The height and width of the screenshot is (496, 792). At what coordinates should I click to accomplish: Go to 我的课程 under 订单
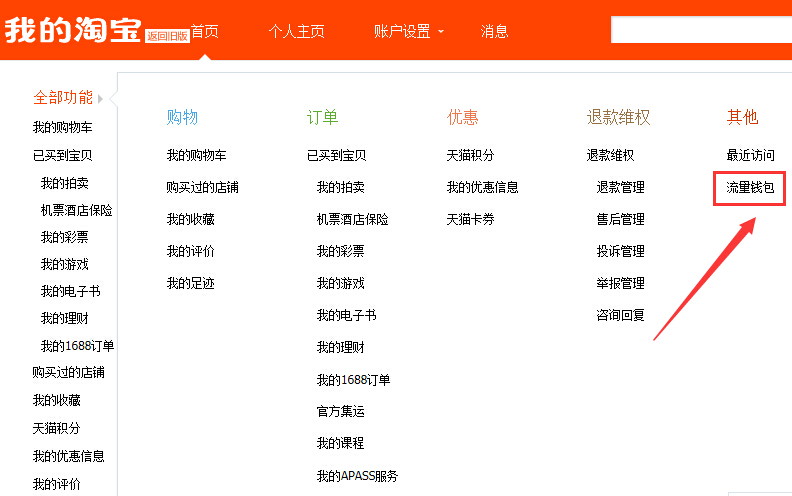[x=341, y=443]
